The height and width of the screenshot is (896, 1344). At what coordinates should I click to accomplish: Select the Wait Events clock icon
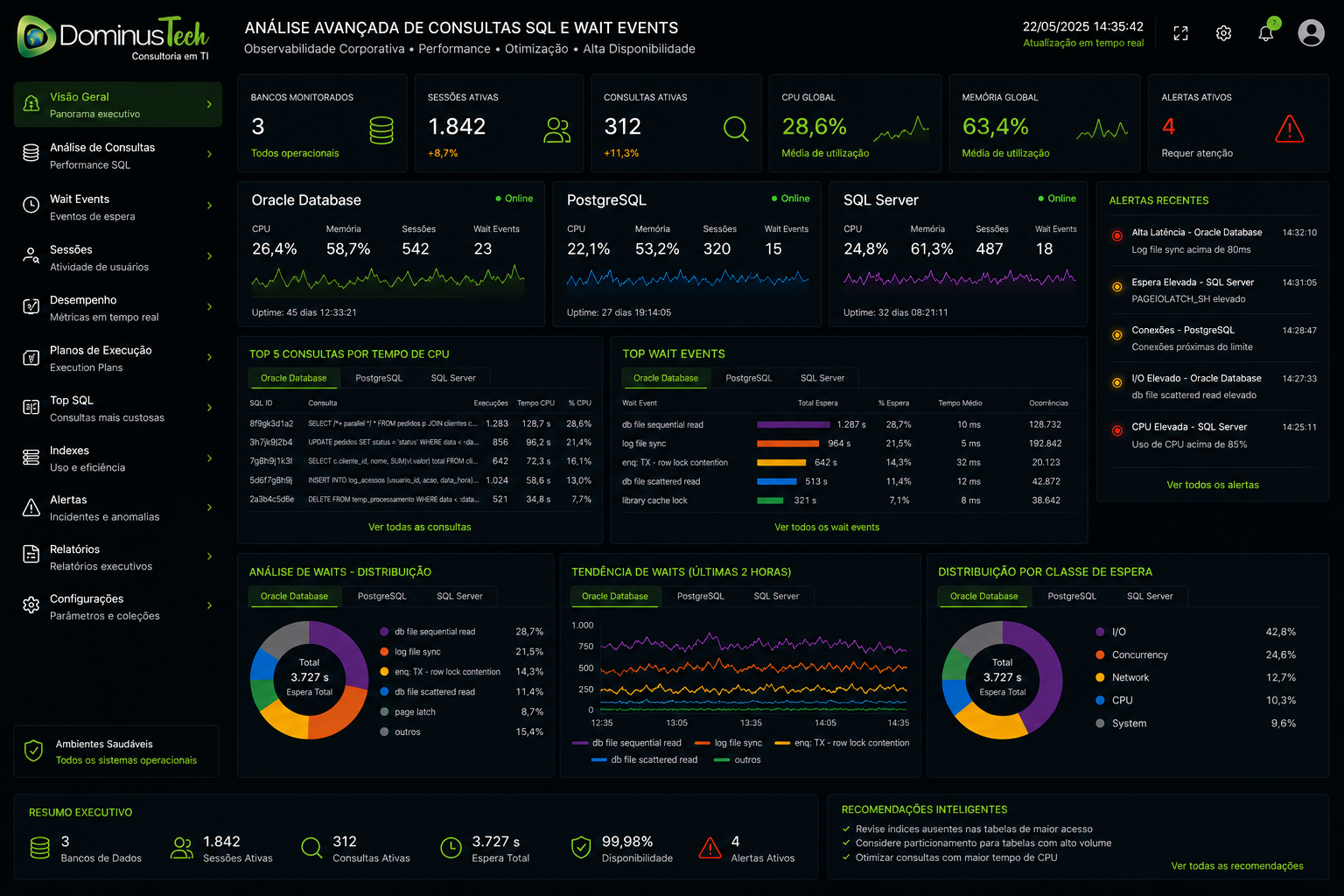pos(31,206)
